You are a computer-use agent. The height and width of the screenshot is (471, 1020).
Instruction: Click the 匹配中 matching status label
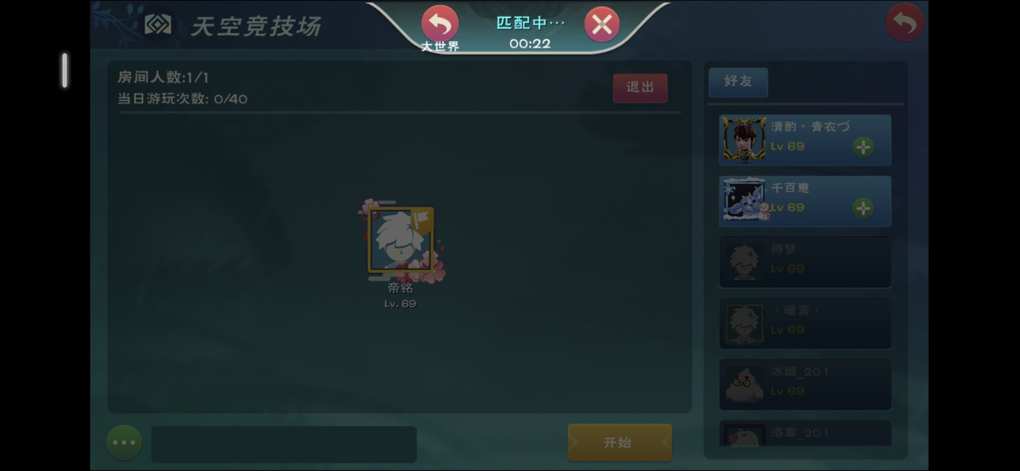530,23
